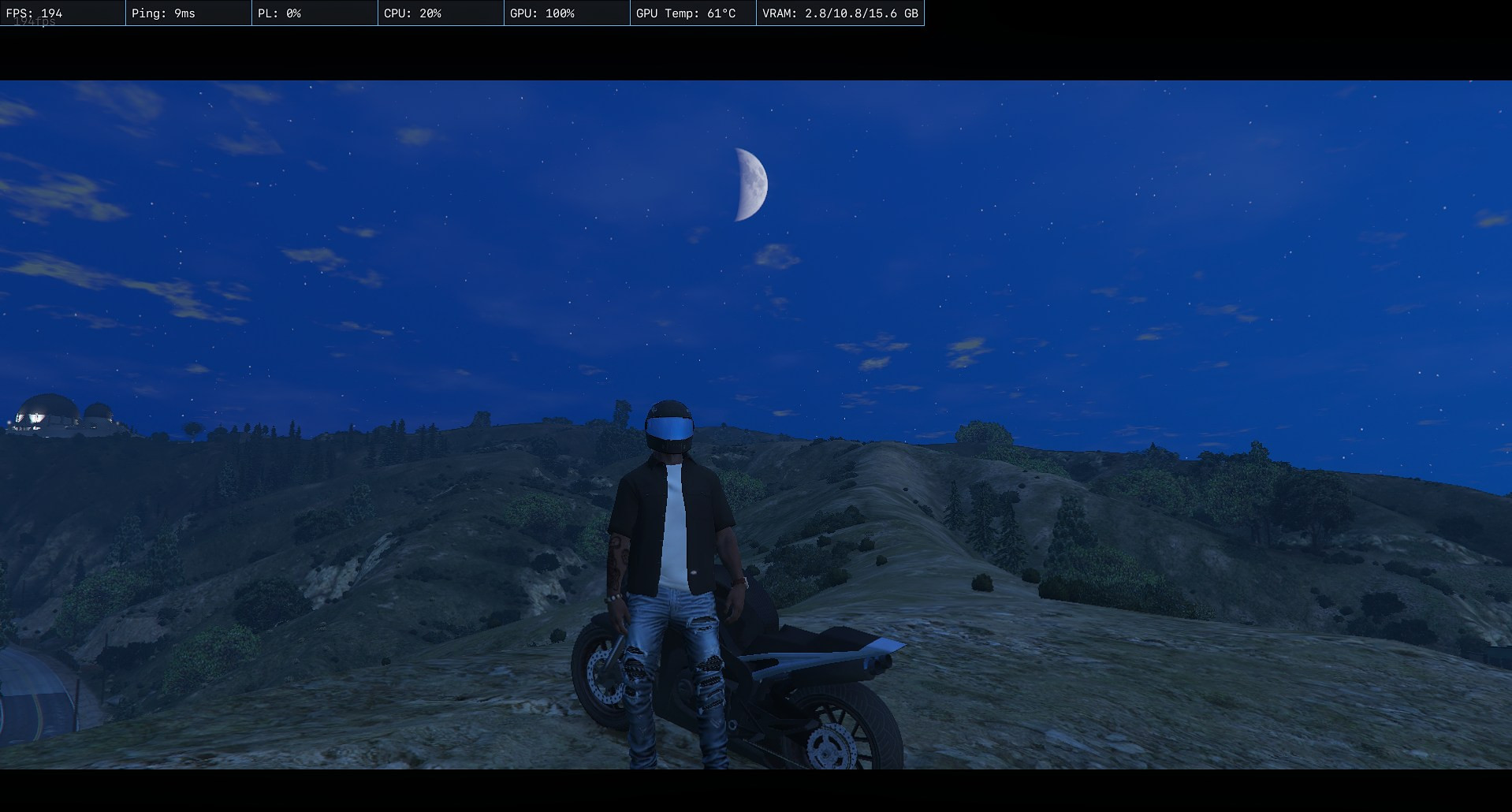Click the crescent moon in the sky
Image resolution: width=1512 pixels, height=812 pixels.
[751, 184]
